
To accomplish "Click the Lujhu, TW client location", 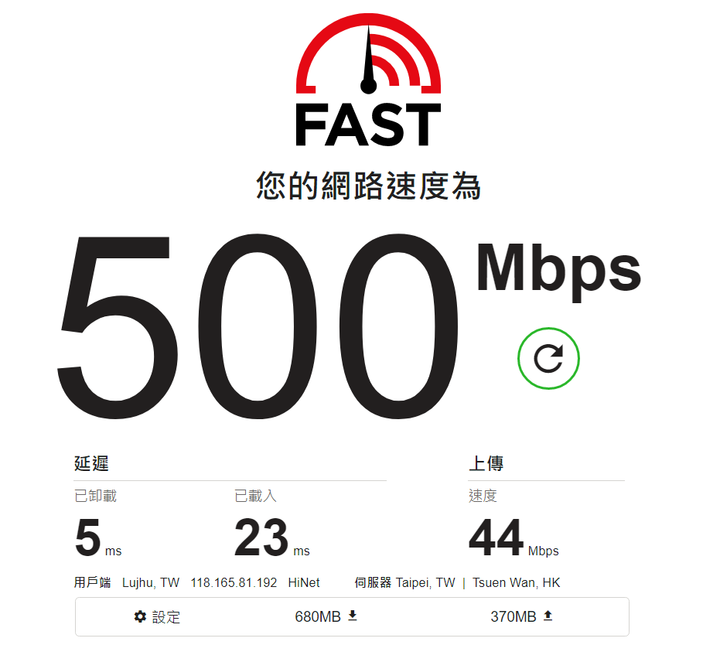I will [x=151, y=583].
